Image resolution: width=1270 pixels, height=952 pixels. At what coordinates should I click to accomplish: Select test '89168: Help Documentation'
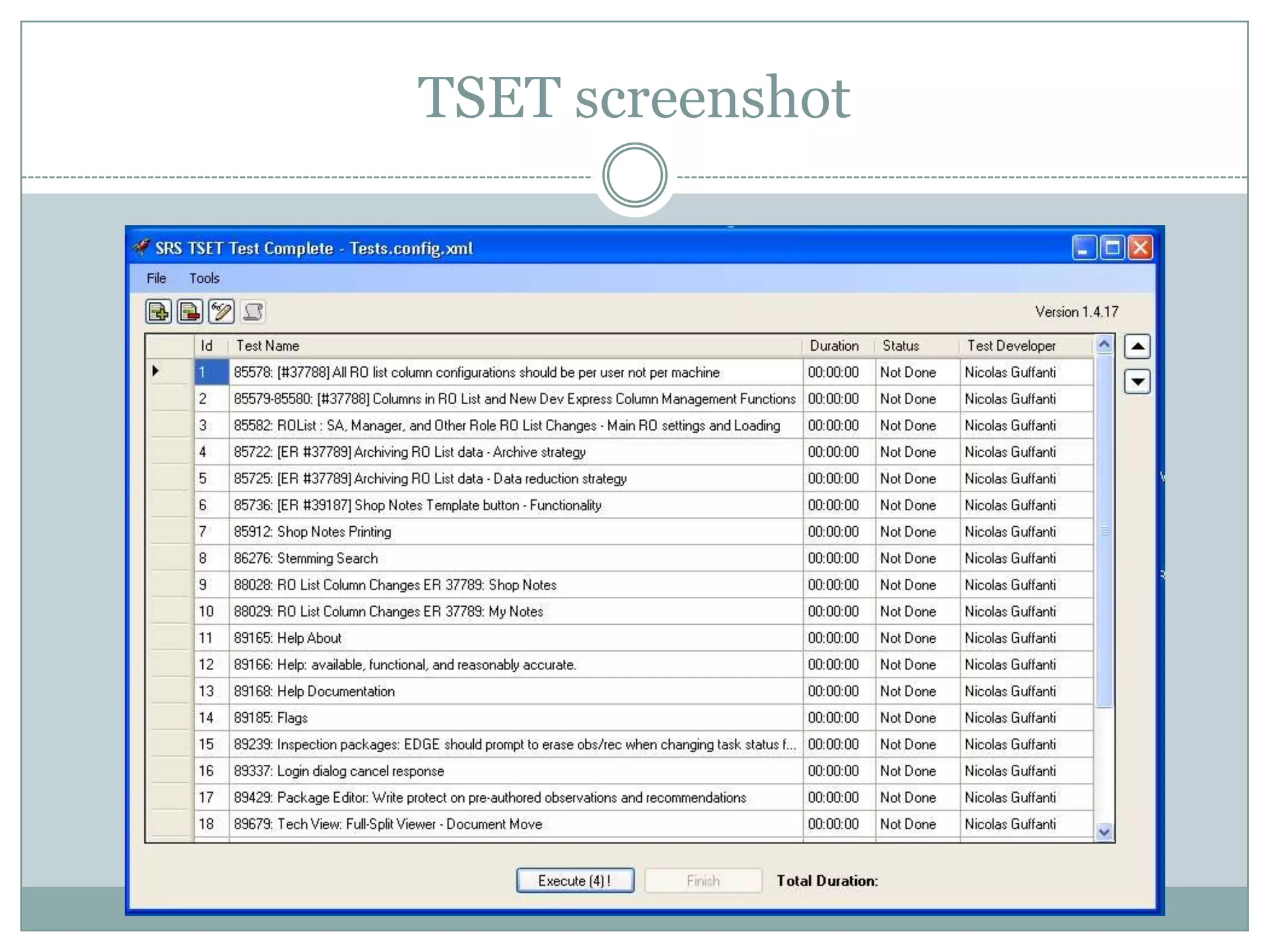[516, 691]
